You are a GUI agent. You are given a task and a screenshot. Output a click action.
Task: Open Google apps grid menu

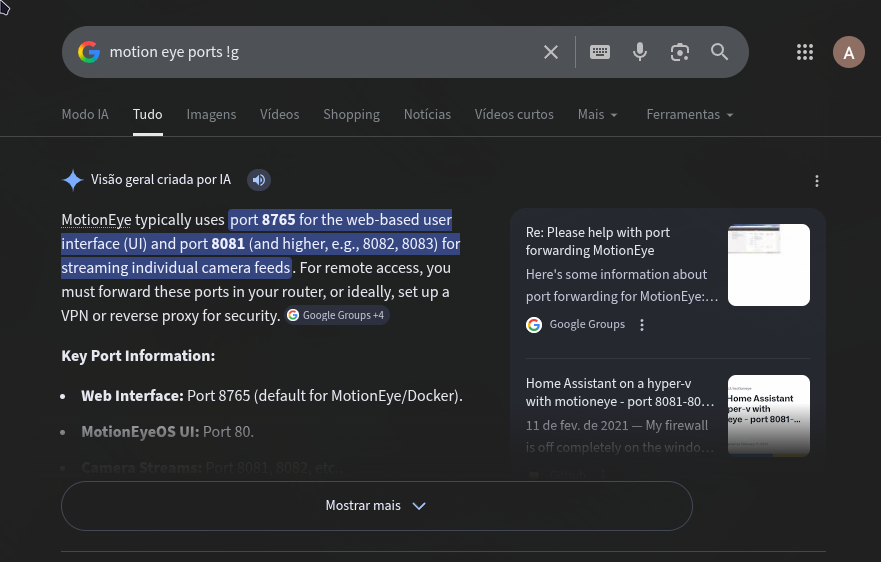point(805,52)
